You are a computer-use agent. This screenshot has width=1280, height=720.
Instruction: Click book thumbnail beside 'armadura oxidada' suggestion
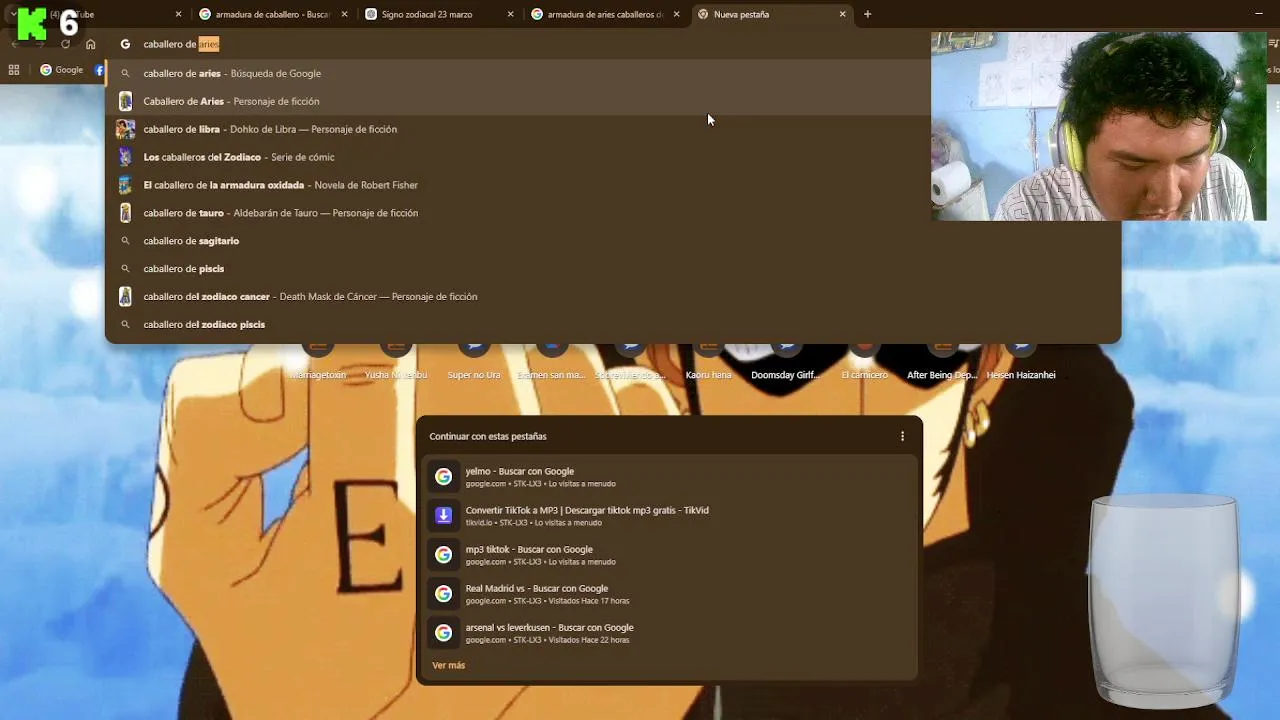pos(125,185)
